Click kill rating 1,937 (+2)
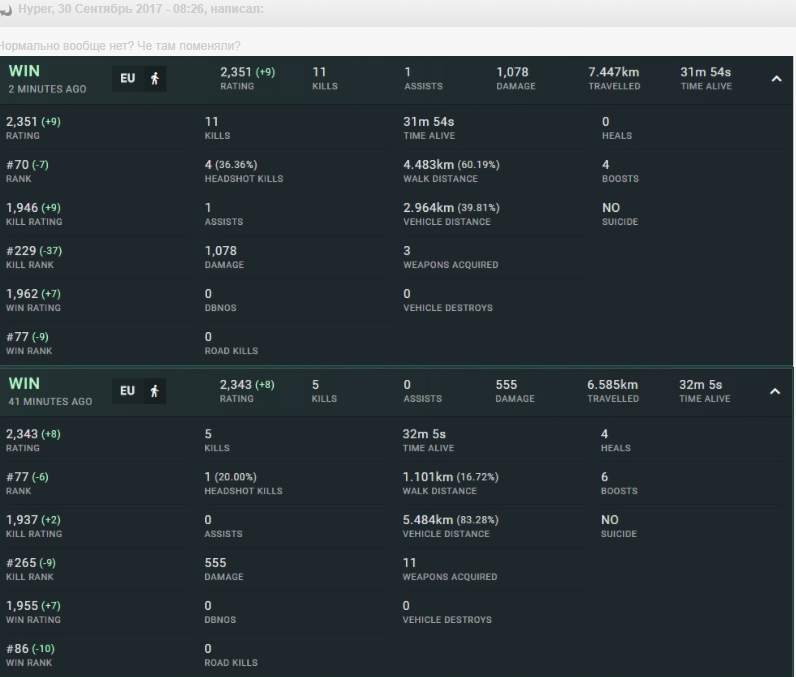This screenshot has width=796, height=677. pos(33,520)
